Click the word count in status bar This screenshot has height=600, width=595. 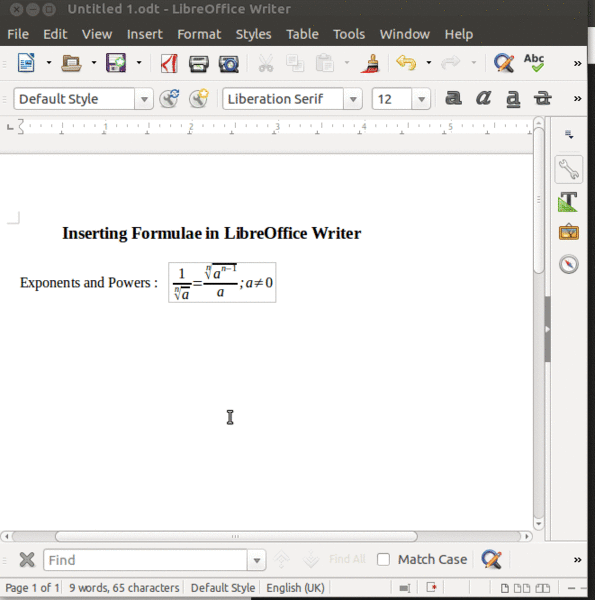[x=124, y=588]
